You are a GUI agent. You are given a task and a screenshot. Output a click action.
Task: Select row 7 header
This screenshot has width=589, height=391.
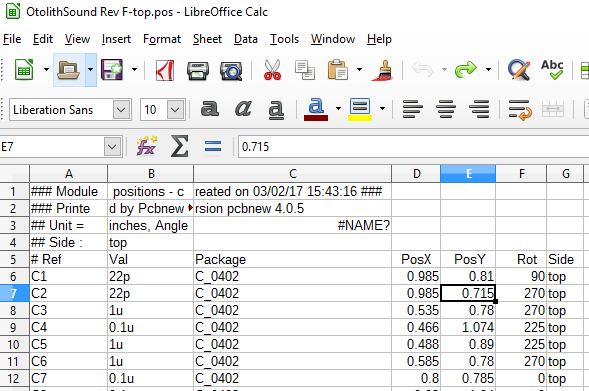[x=14, y=293]
